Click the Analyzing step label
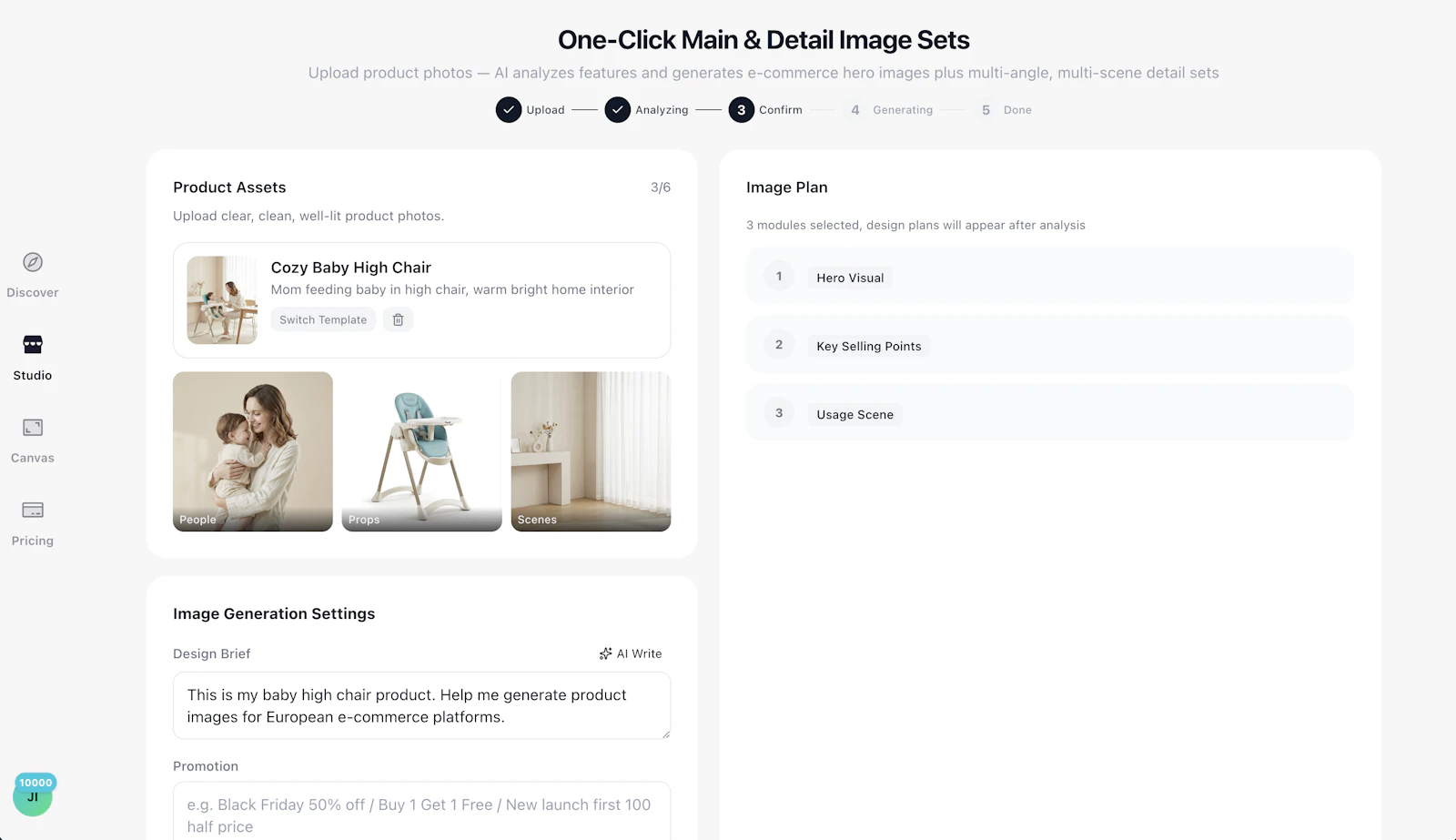This screenshot has height=840, width=1456. point(662,110)
